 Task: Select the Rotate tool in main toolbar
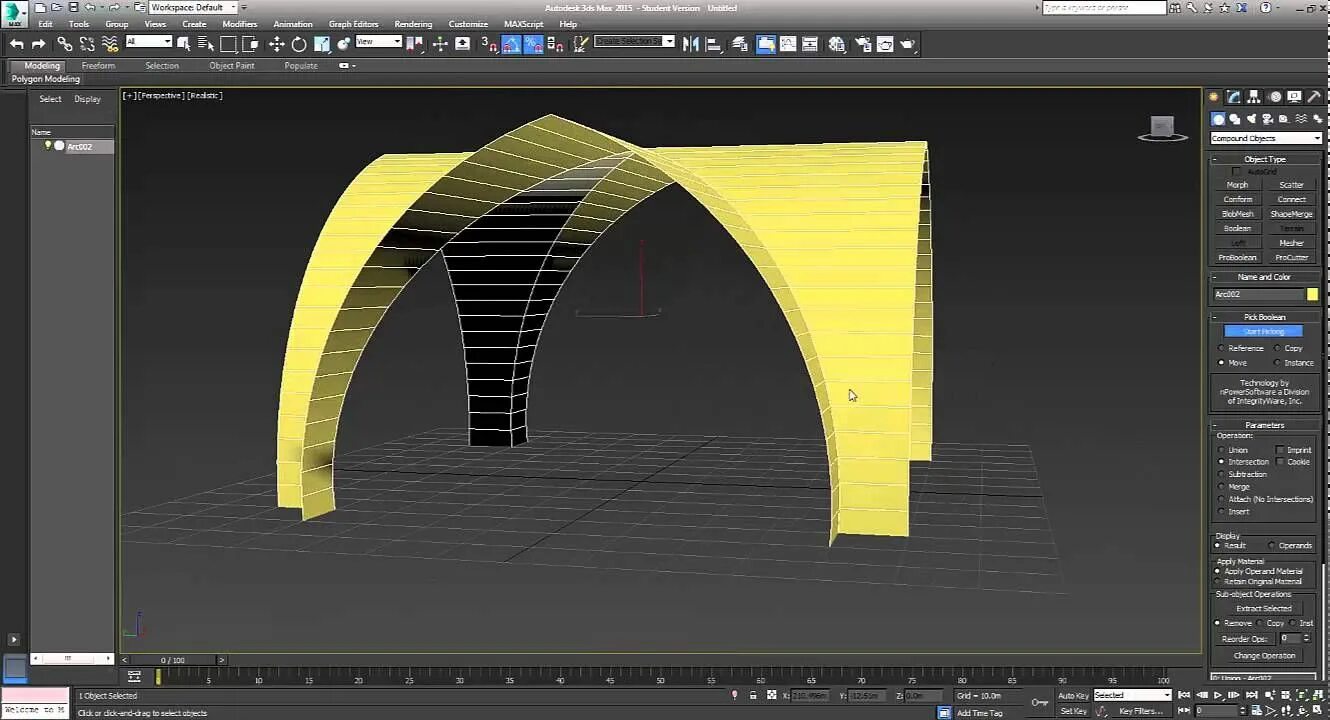pyautogui.click(x=299, y=44)
